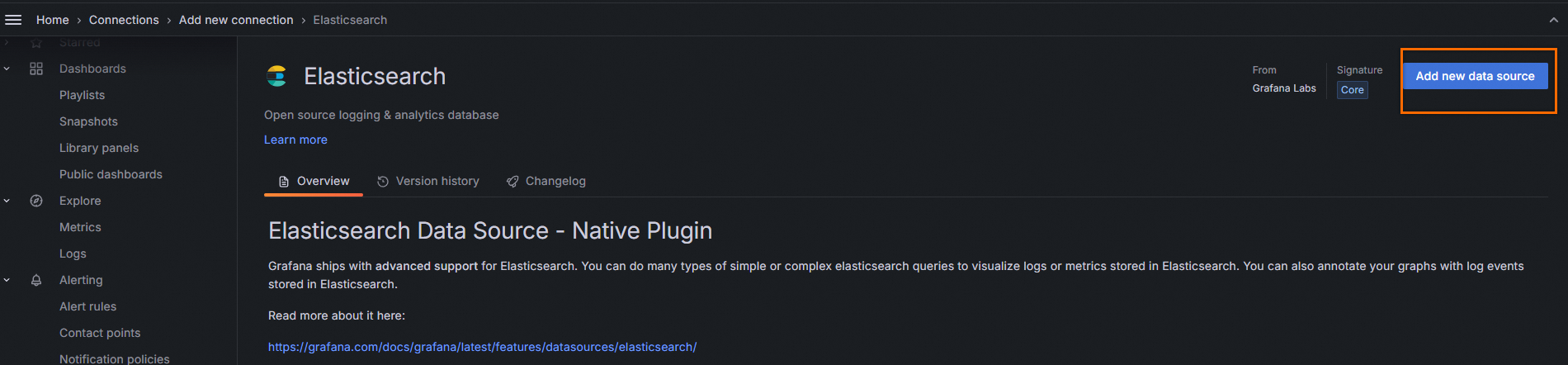The height and width of the screenshot is (365, 1568).
Task: Collapse the Explore sidebar section
Action: (7, 201)
